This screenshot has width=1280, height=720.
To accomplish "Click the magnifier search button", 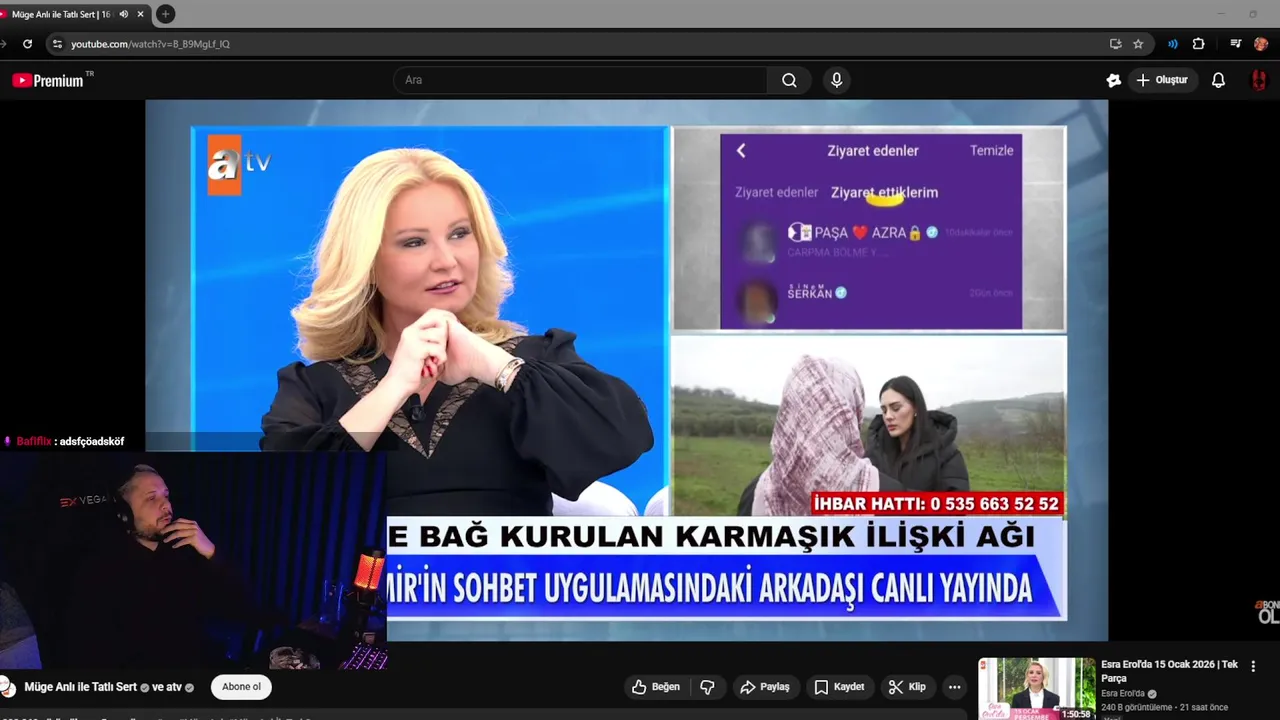I will coord(790,80).
